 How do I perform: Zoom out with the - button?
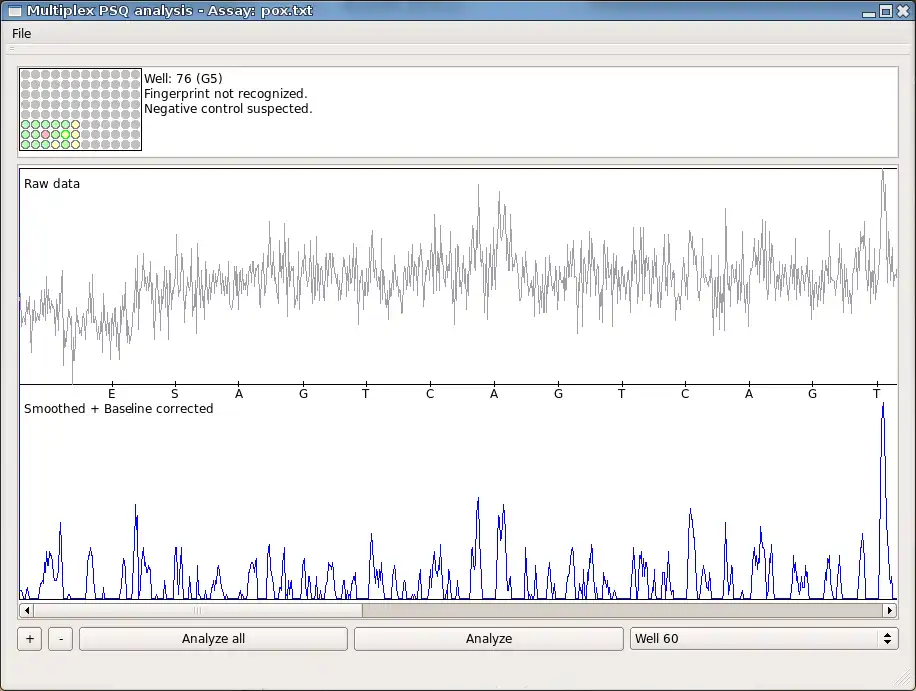click(x=60, y=639)
